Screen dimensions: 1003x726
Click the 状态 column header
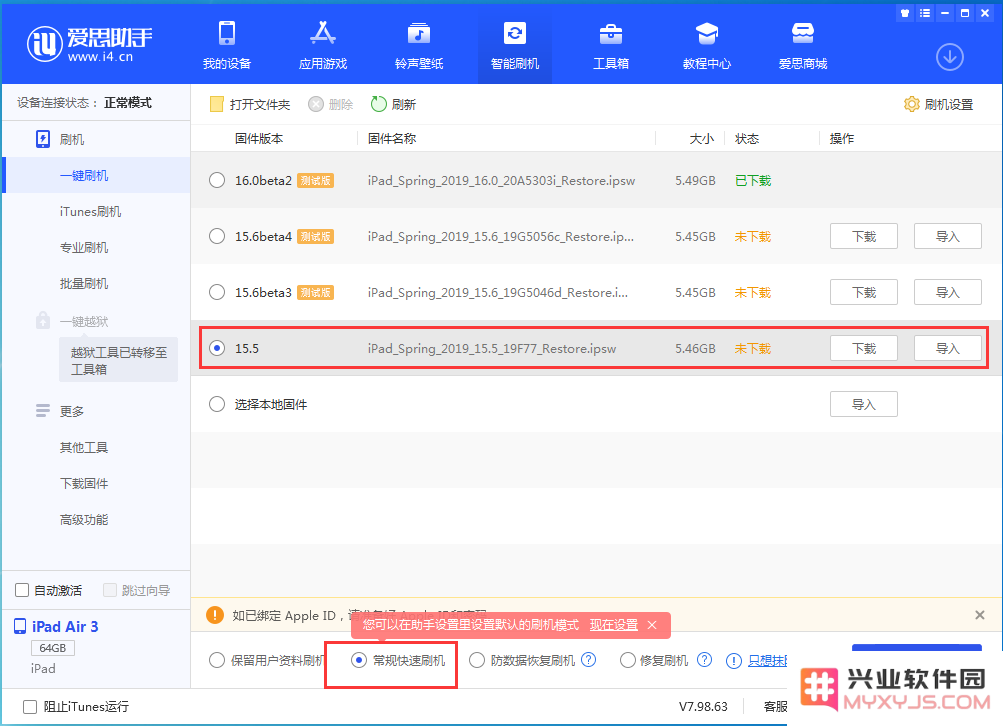pos(747,139)
